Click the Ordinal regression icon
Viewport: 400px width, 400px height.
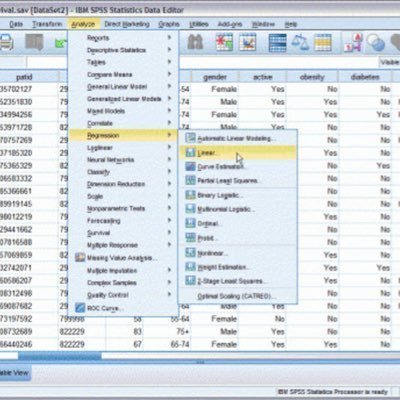click(x=190, y=223)
